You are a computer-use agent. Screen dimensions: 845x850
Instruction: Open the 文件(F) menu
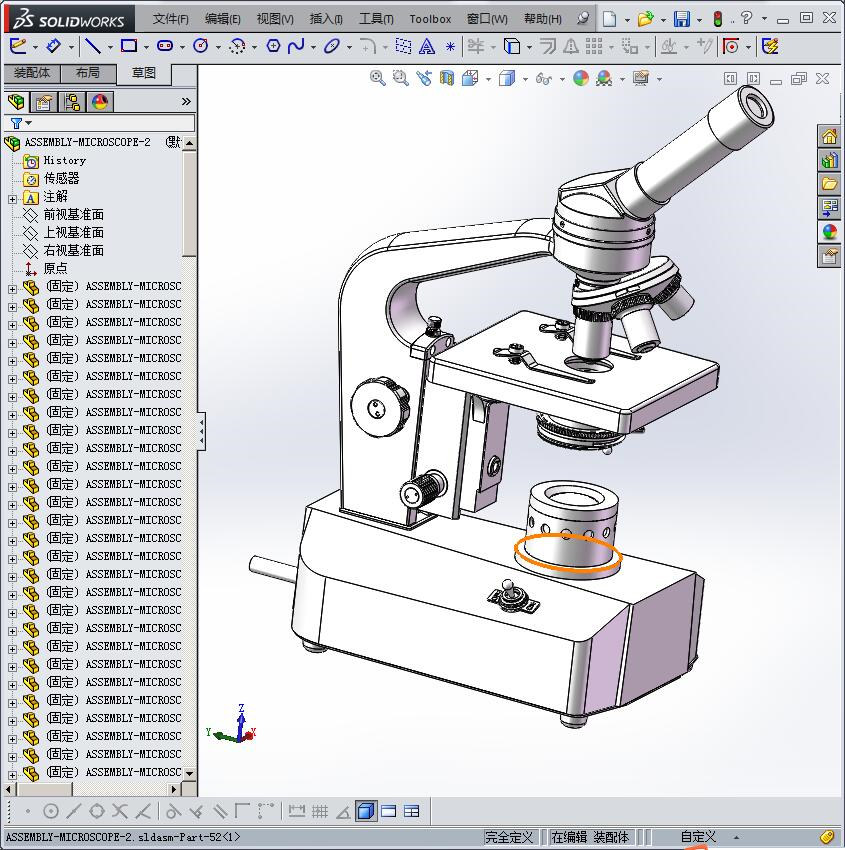pos(170,19)
